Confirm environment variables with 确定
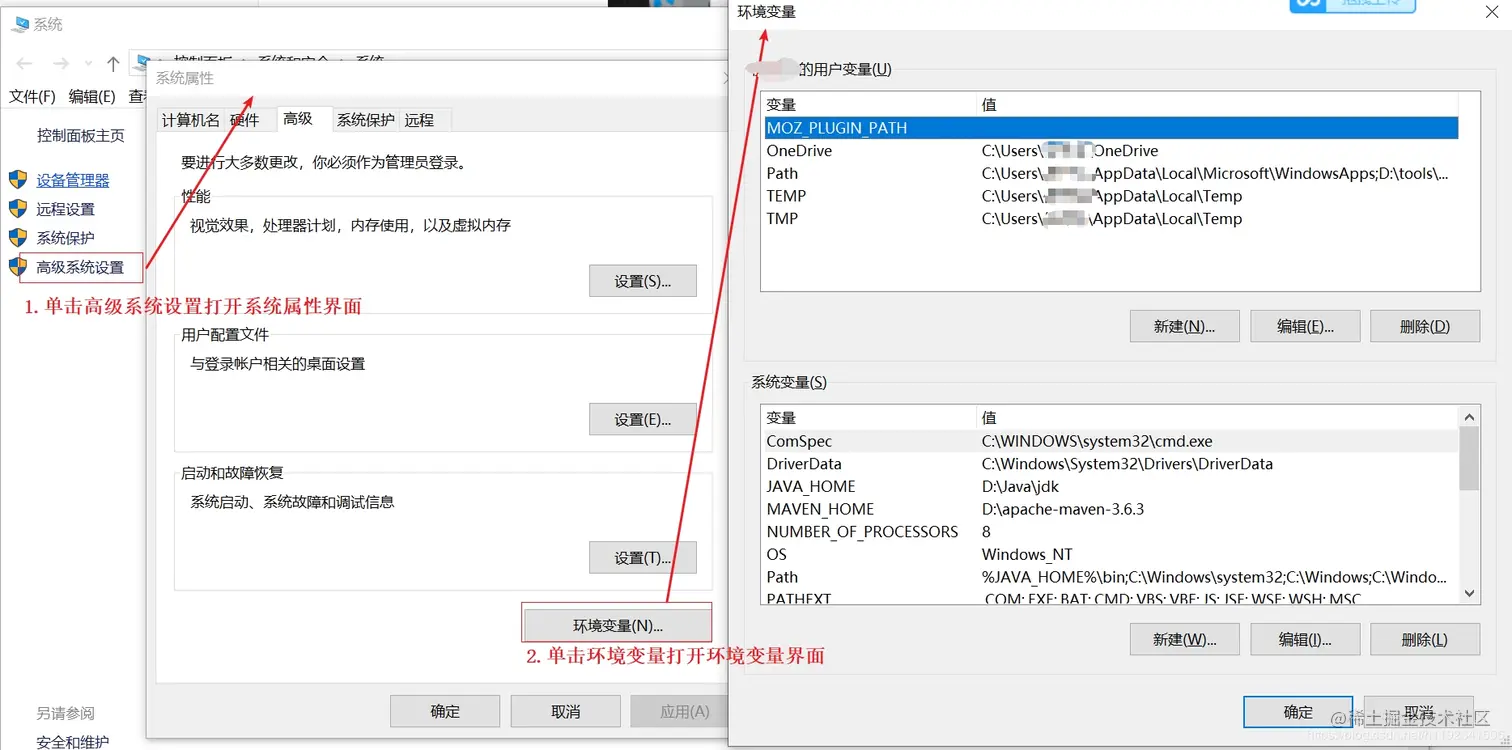This screenshot has width=1512, height=750. click(1298, 712)
